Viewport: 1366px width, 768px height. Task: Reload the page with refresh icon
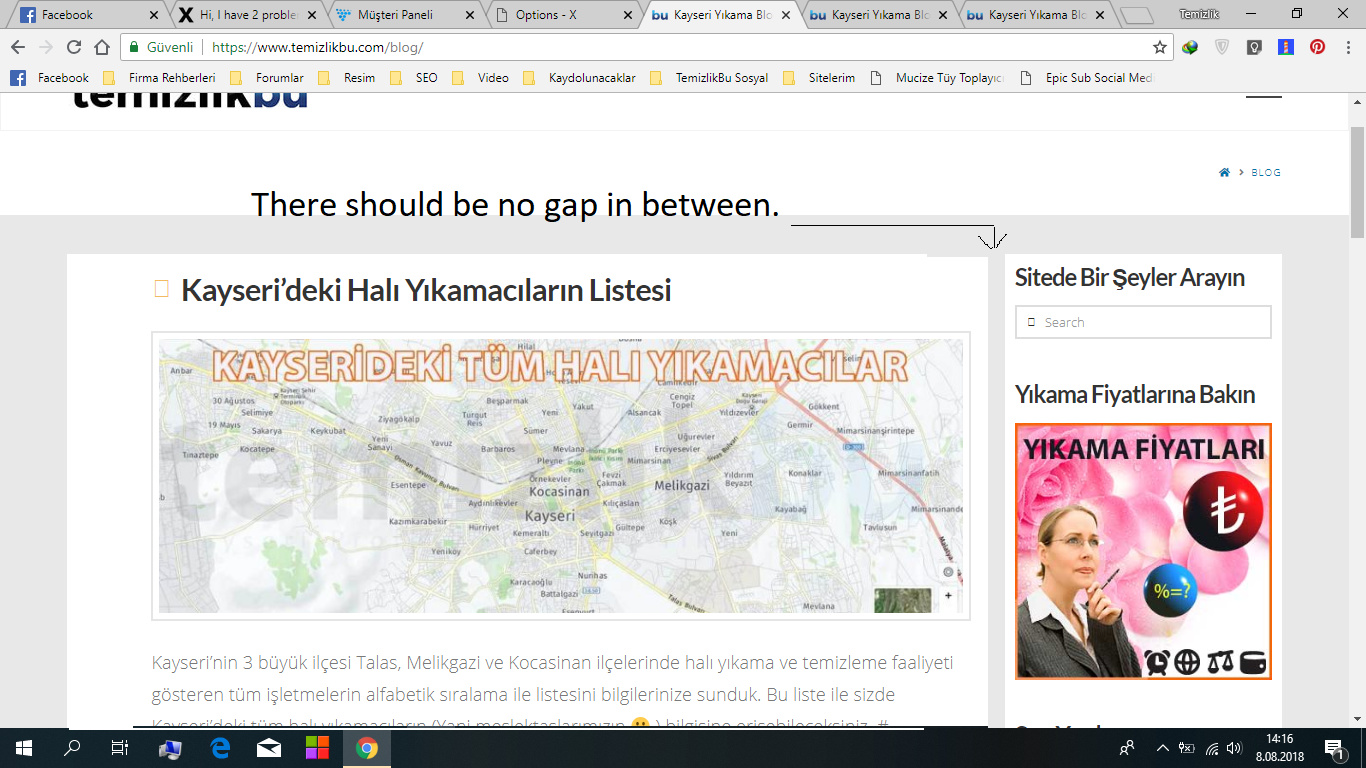tap(74, 47)
